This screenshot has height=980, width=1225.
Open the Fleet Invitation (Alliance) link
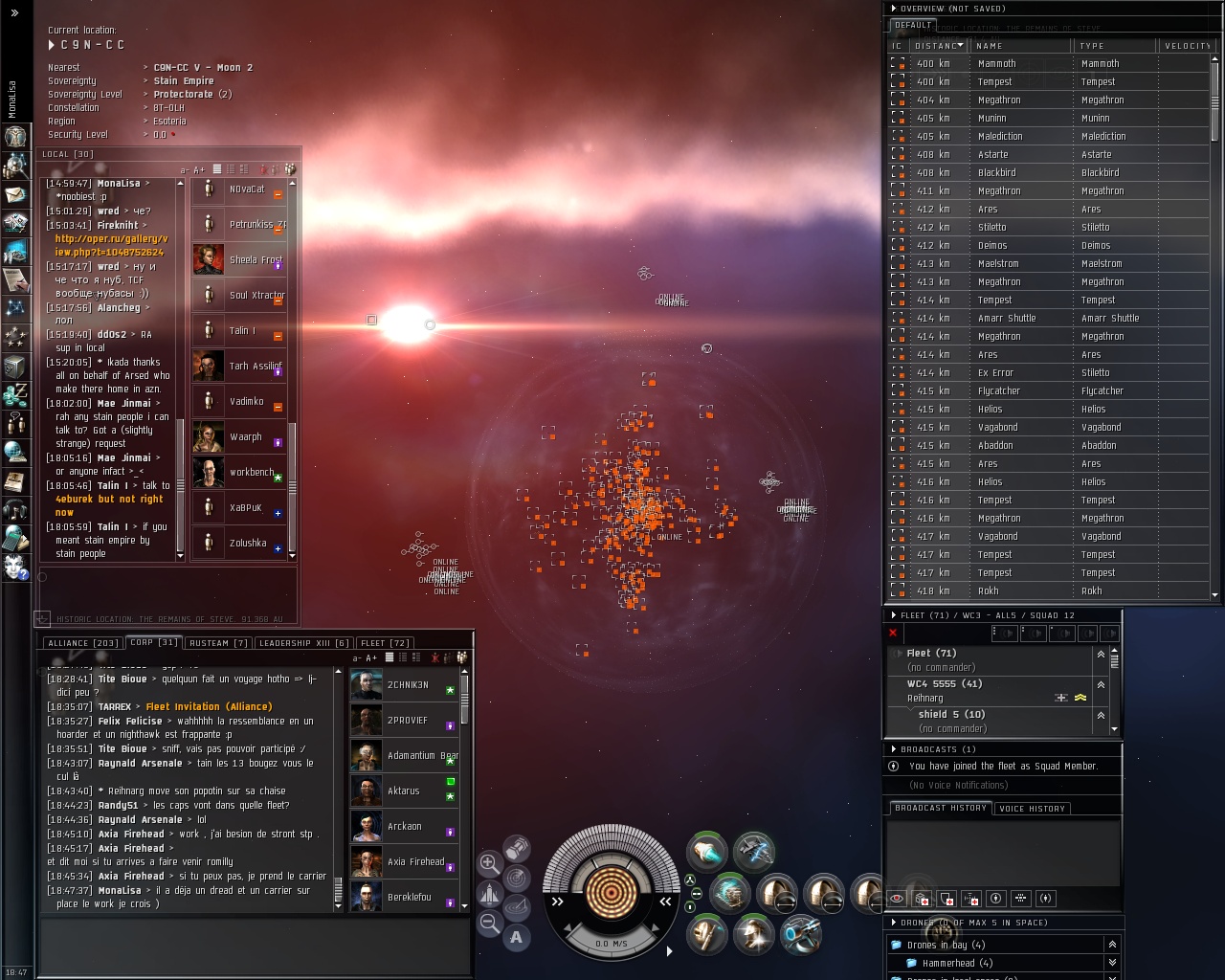click(x=209, y=707)
